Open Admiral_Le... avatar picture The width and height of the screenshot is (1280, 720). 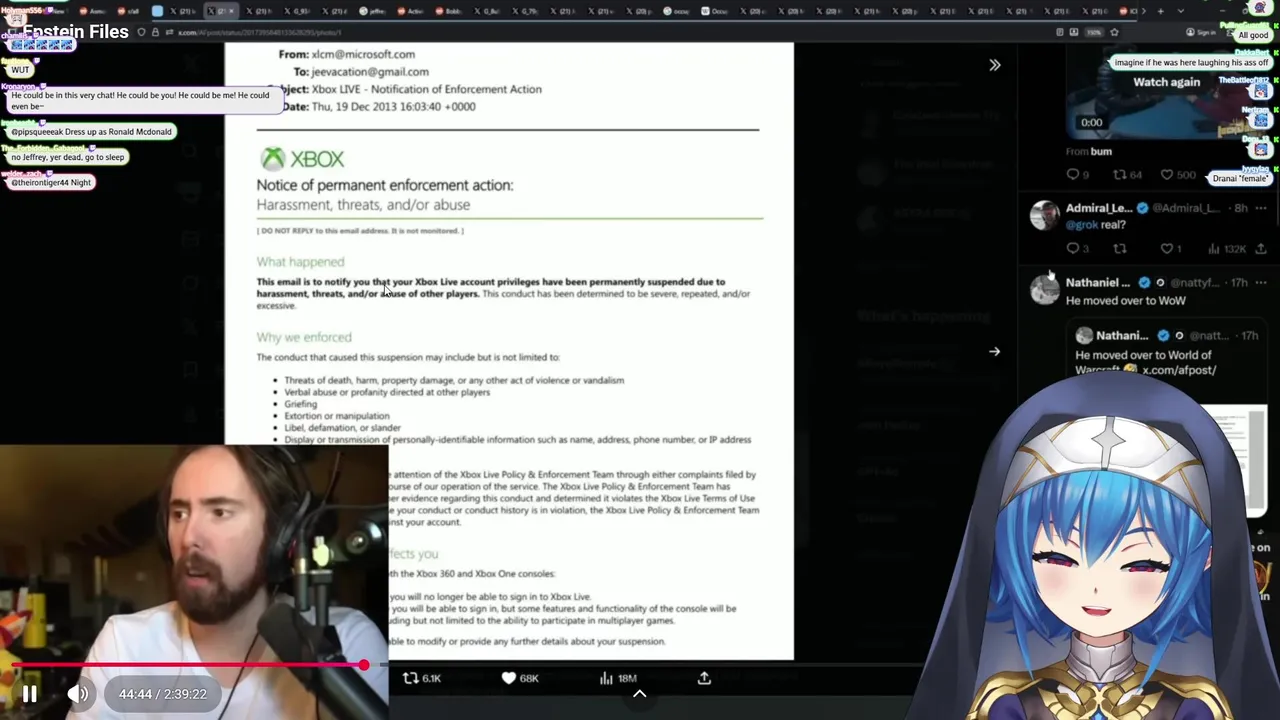pyautogui.click(x=1044, y=215)
